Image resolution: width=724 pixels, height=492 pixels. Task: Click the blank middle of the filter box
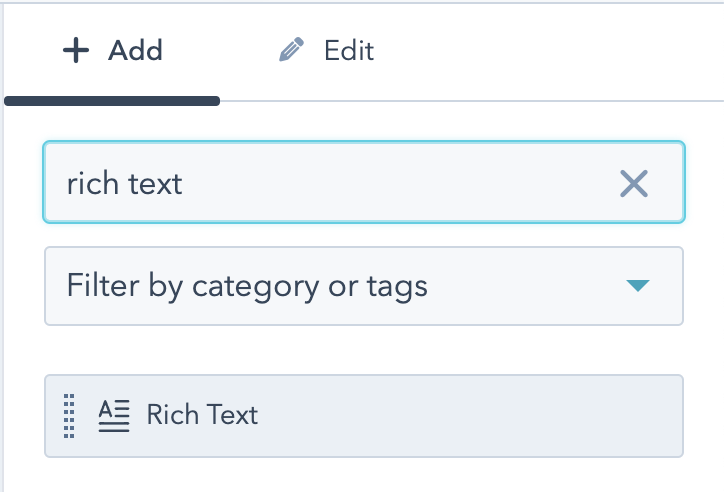tap(524, 286)
